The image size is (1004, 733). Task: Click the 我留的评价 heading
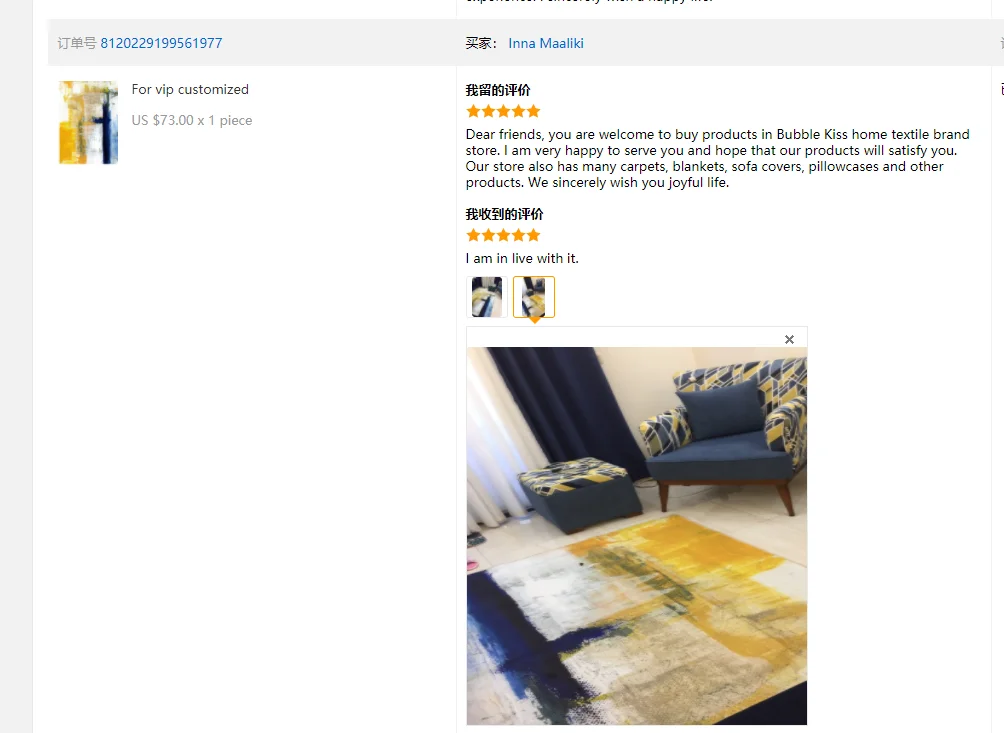tap(498, 90)
